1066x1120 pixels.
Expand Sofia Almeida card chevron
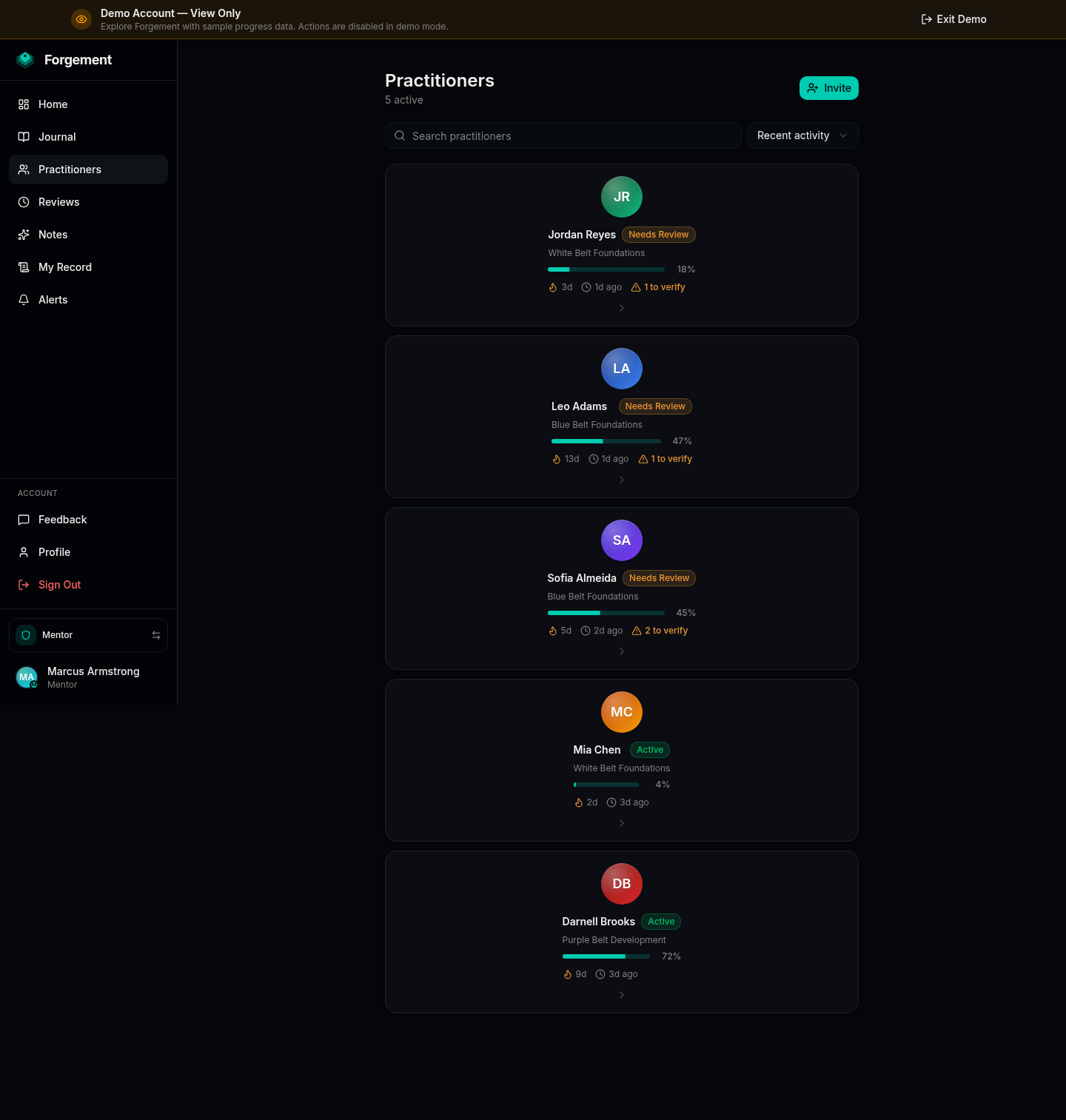[622, 651]
